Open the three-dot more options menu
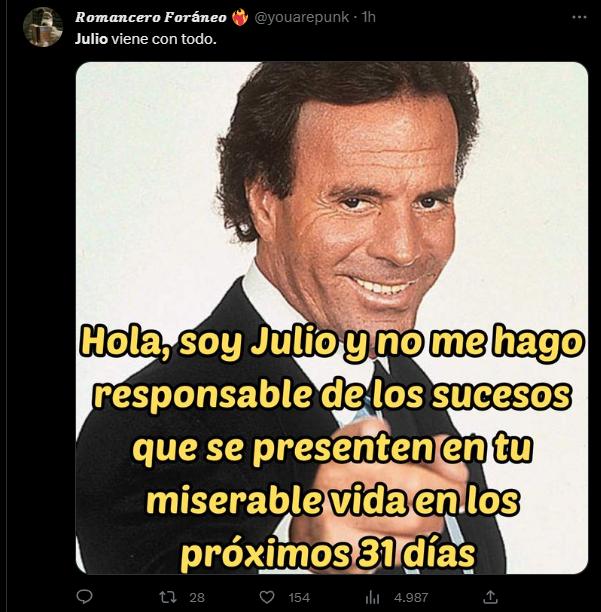This screenshot has height=612, width=601. point(579,17)
